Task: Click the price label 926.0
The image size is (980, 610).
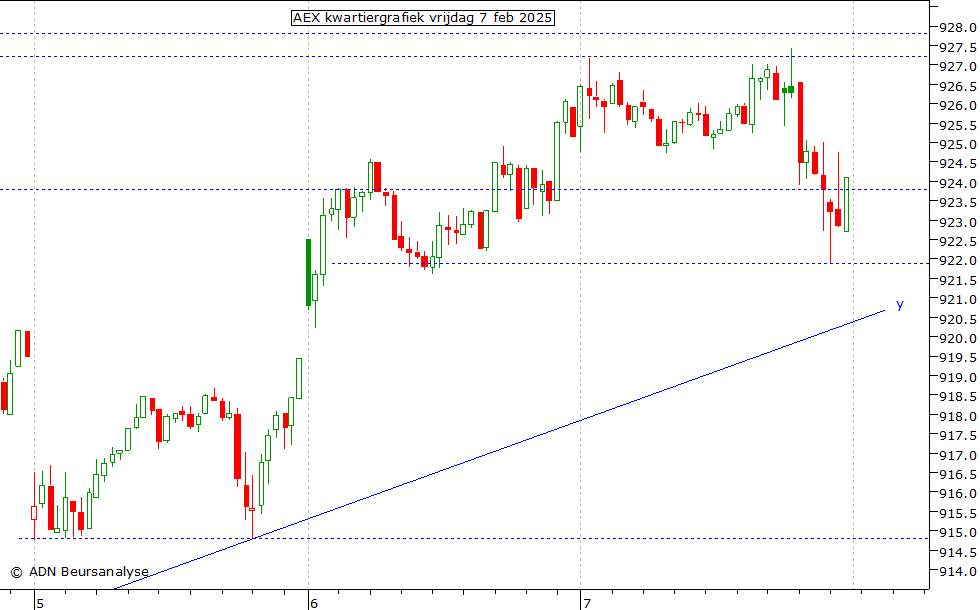Action: [958, 106]
